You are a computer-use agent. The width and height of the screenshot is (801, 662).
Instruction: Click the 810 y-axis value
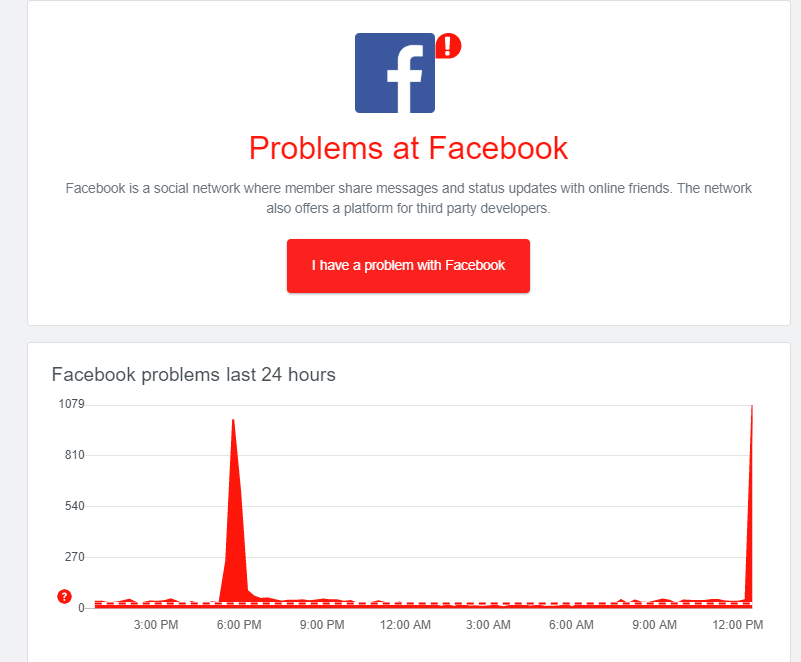pos(75,455)
